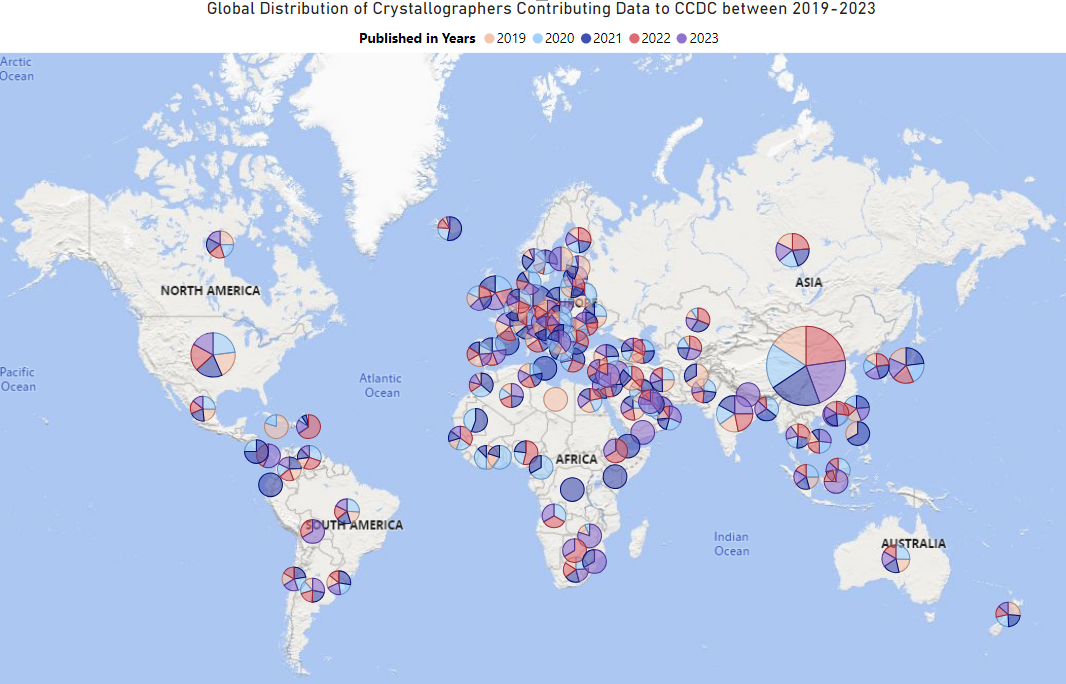
Task: Select the United States pie chart bubble
Action: 213,355
